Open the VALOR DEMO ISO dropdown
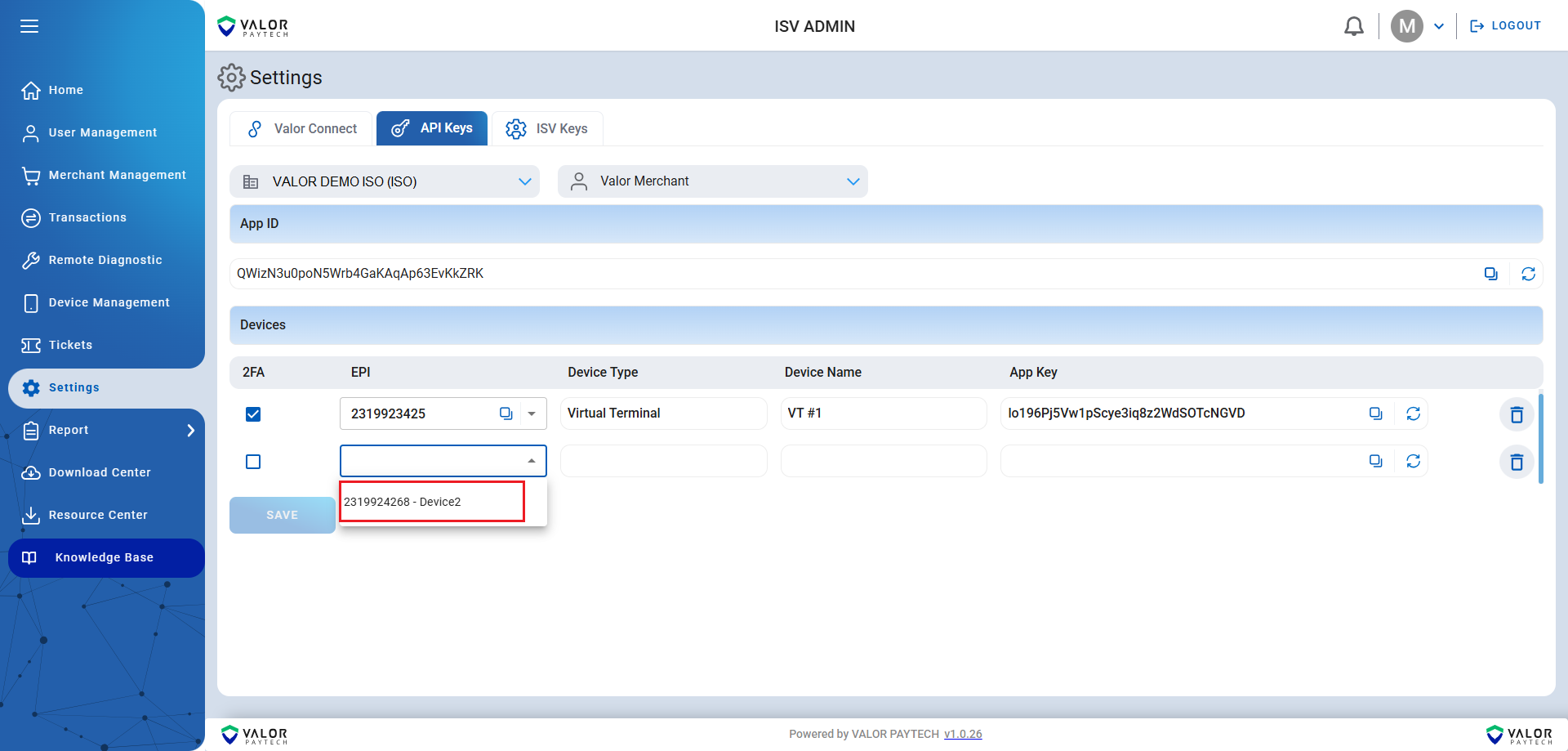The height and width of the screenshot is (751, 1568). pos(385,181)
